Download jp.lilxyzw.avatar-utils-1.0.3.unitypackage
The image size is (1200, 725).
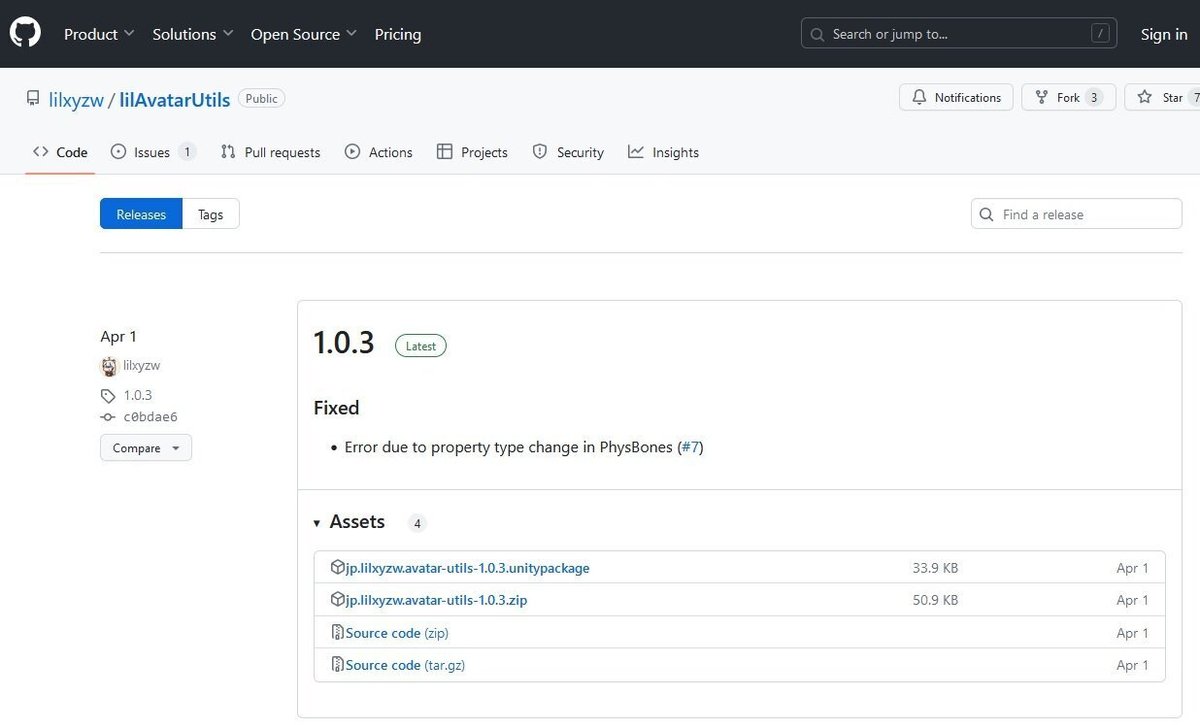click(468, 568)
